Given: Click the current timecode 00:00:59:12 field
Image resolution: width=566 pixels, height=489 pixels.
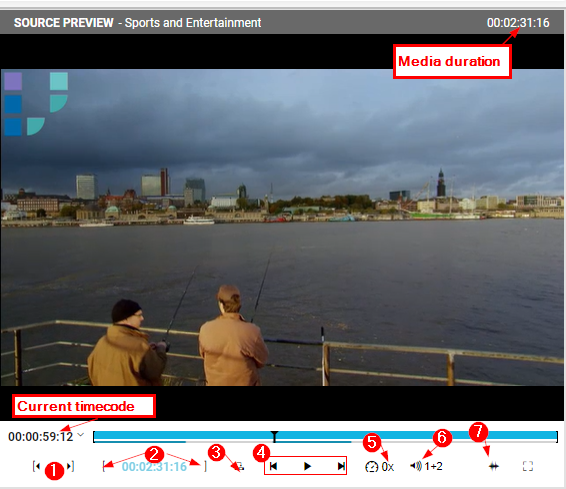Looking at the screenshot, I should pyautogui.click(x=41, y=437).
